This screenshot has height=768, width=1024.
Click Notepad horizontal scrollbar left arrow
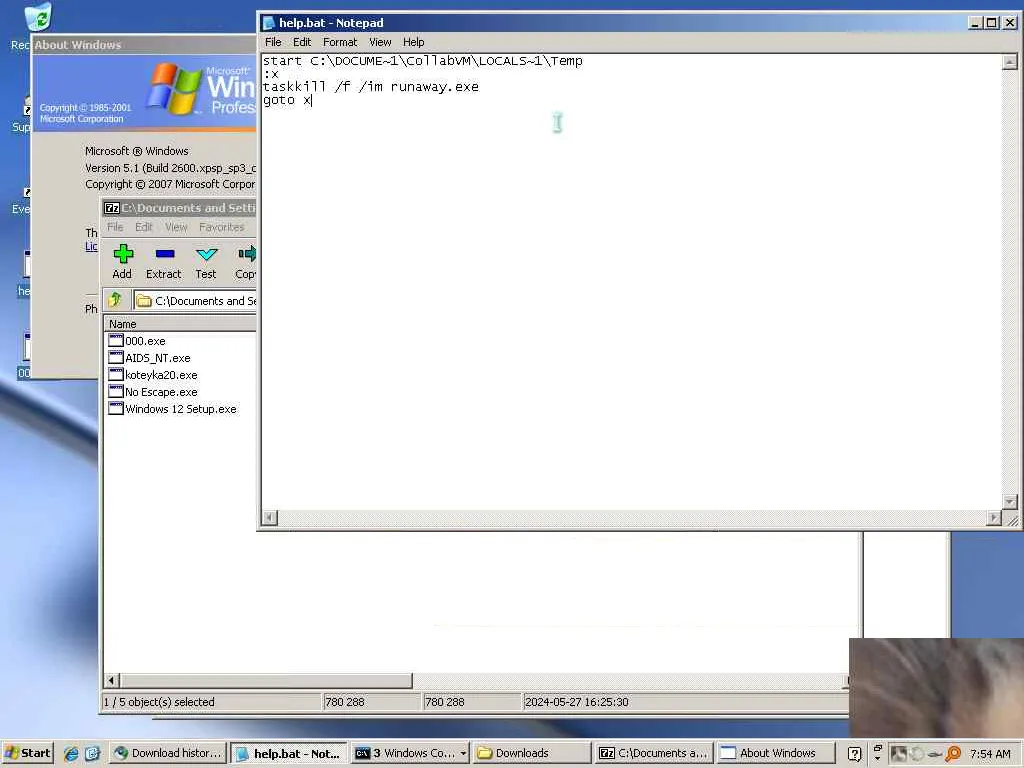(269, 518)
